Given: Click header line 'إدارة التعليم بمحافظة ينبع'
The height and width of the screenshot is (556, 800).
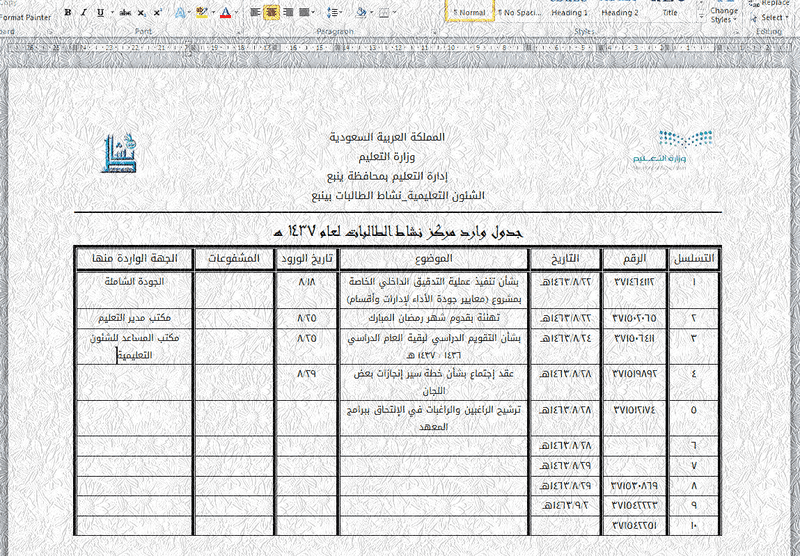Looking at the screenshot, I should (387, 176).
